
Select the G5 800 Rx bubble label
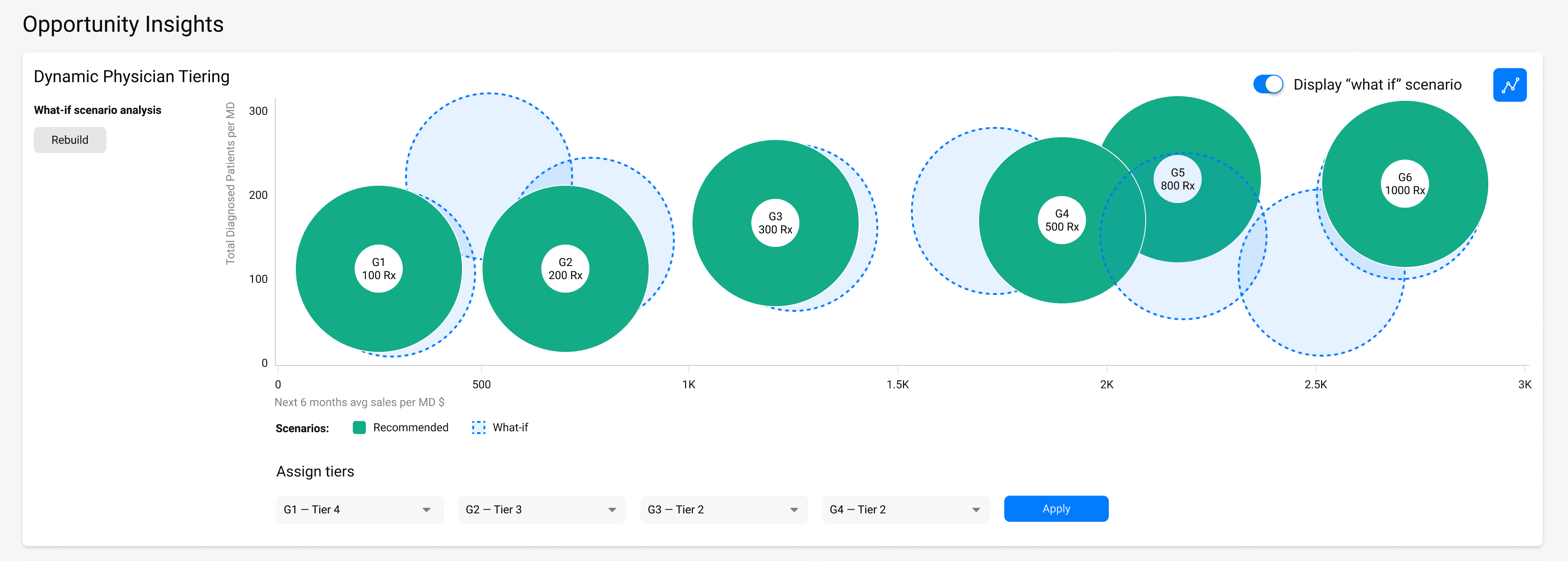click(x=1177, y=180)
